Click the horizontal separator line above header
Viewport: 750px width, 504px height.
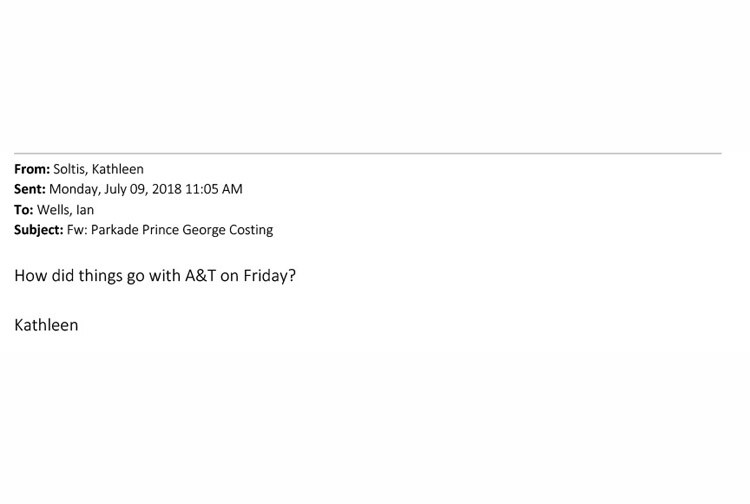coord(367,153)
